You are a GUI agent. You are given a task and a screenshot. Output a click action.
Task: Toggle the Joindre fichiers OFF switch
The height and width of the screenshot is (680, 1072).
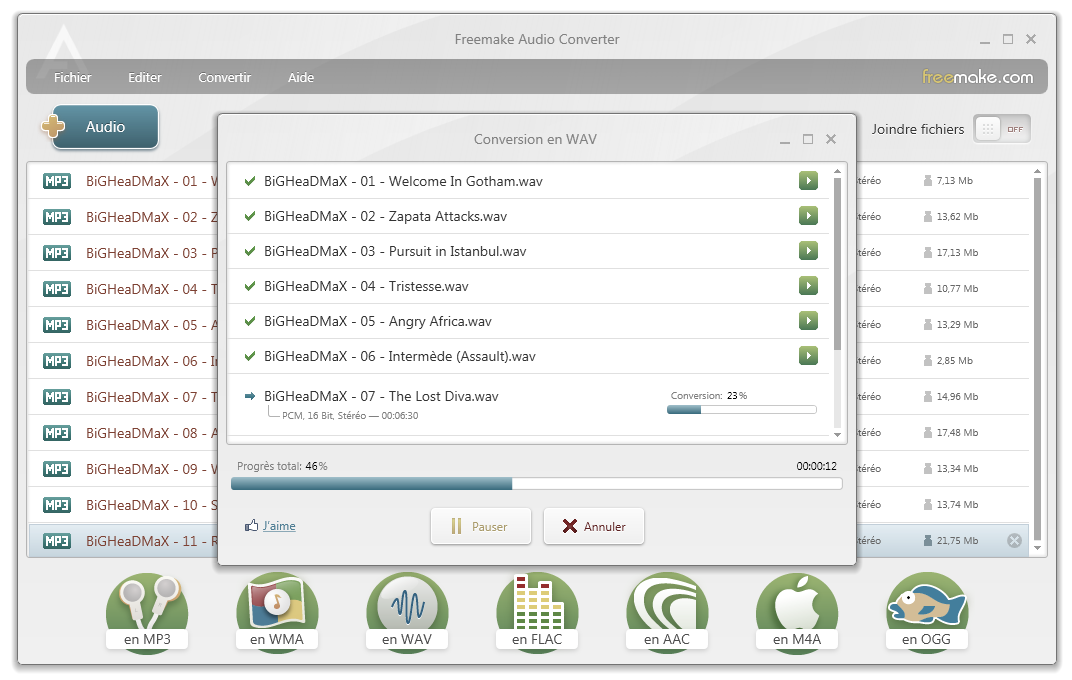[x=1002, y=129]
